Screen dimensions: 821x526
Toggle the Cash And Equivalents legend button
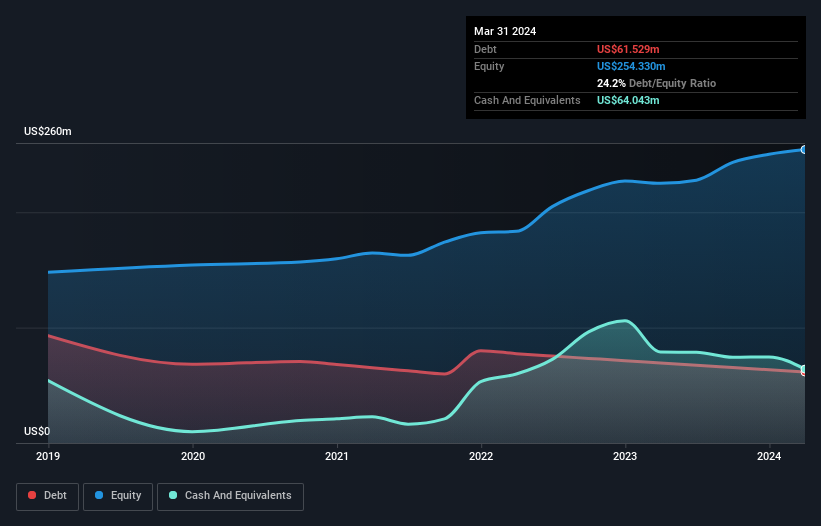click(230, 496)
